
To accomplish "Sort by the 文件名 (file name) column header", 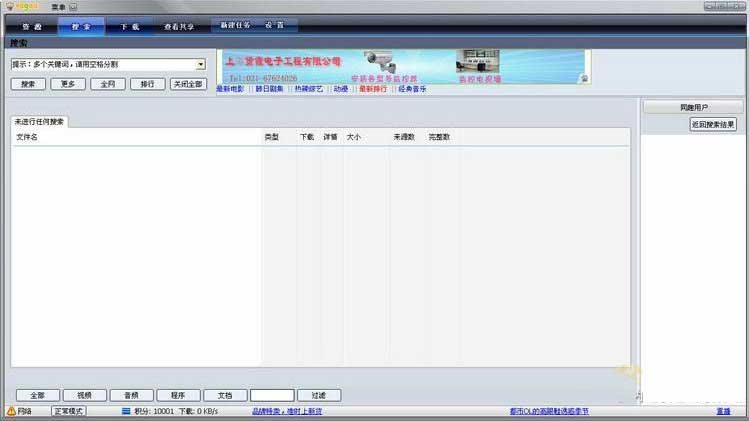I will coord(27,136).
